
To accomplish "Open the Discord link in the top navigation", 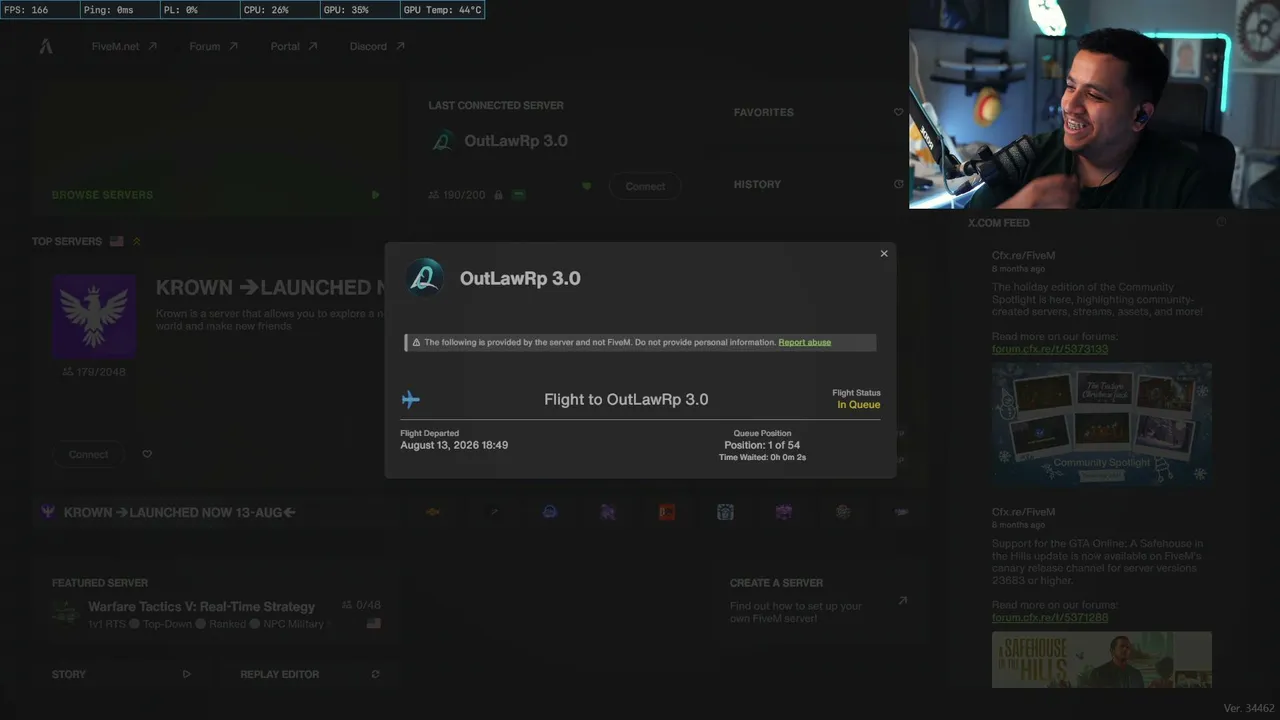I will 377,46.
